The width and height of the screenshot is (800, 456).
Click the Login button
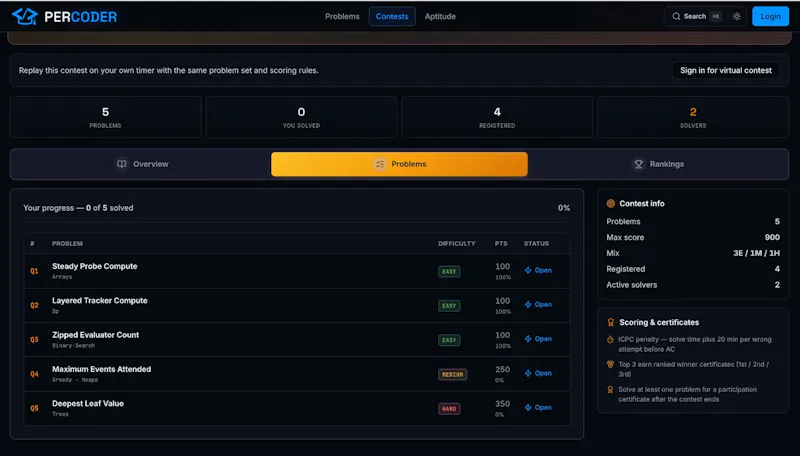[770, 16]
